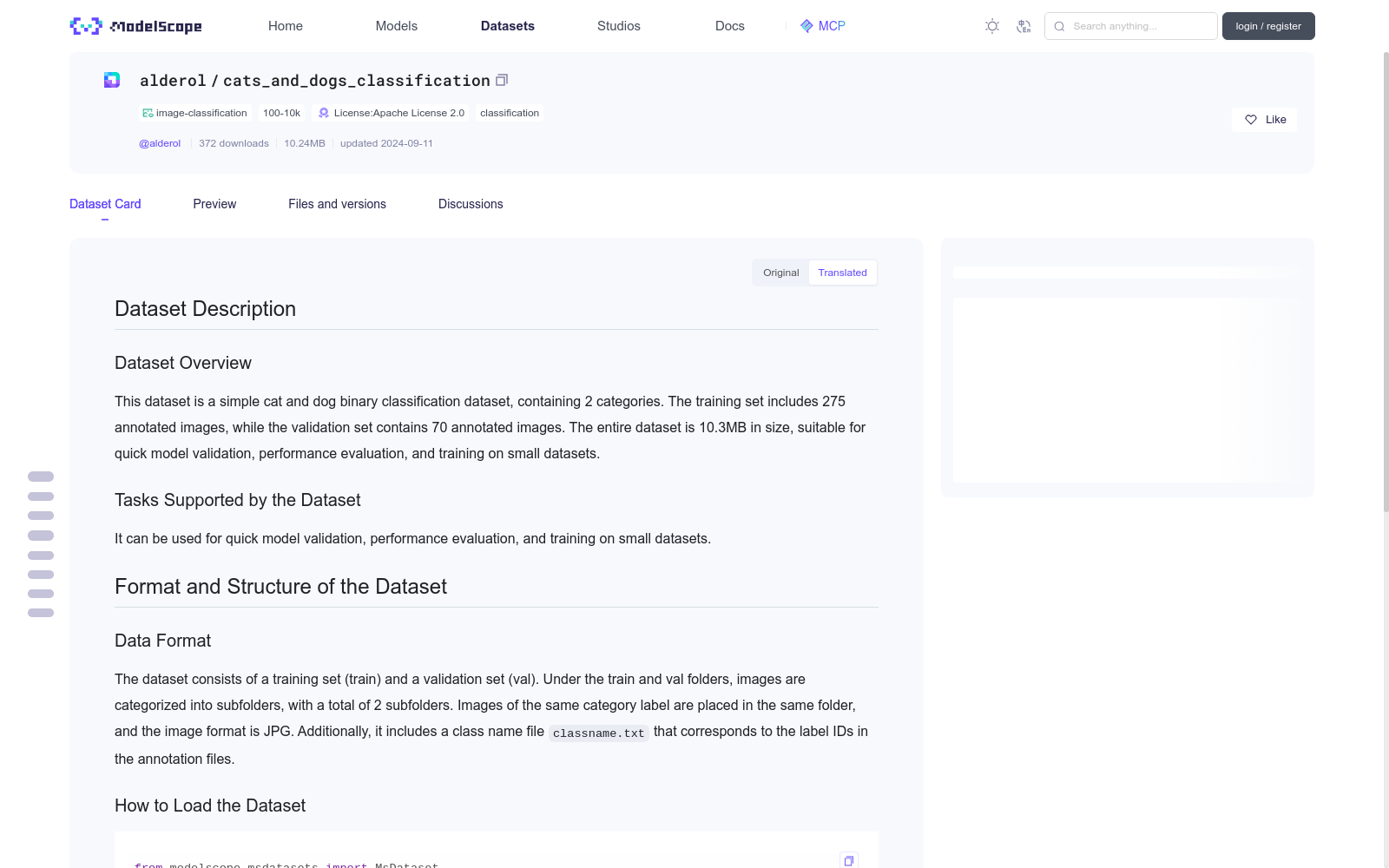The height and width of the screenshot is (868, 1389).
Task: Open the Models menu item
Action: pos(396,26)
